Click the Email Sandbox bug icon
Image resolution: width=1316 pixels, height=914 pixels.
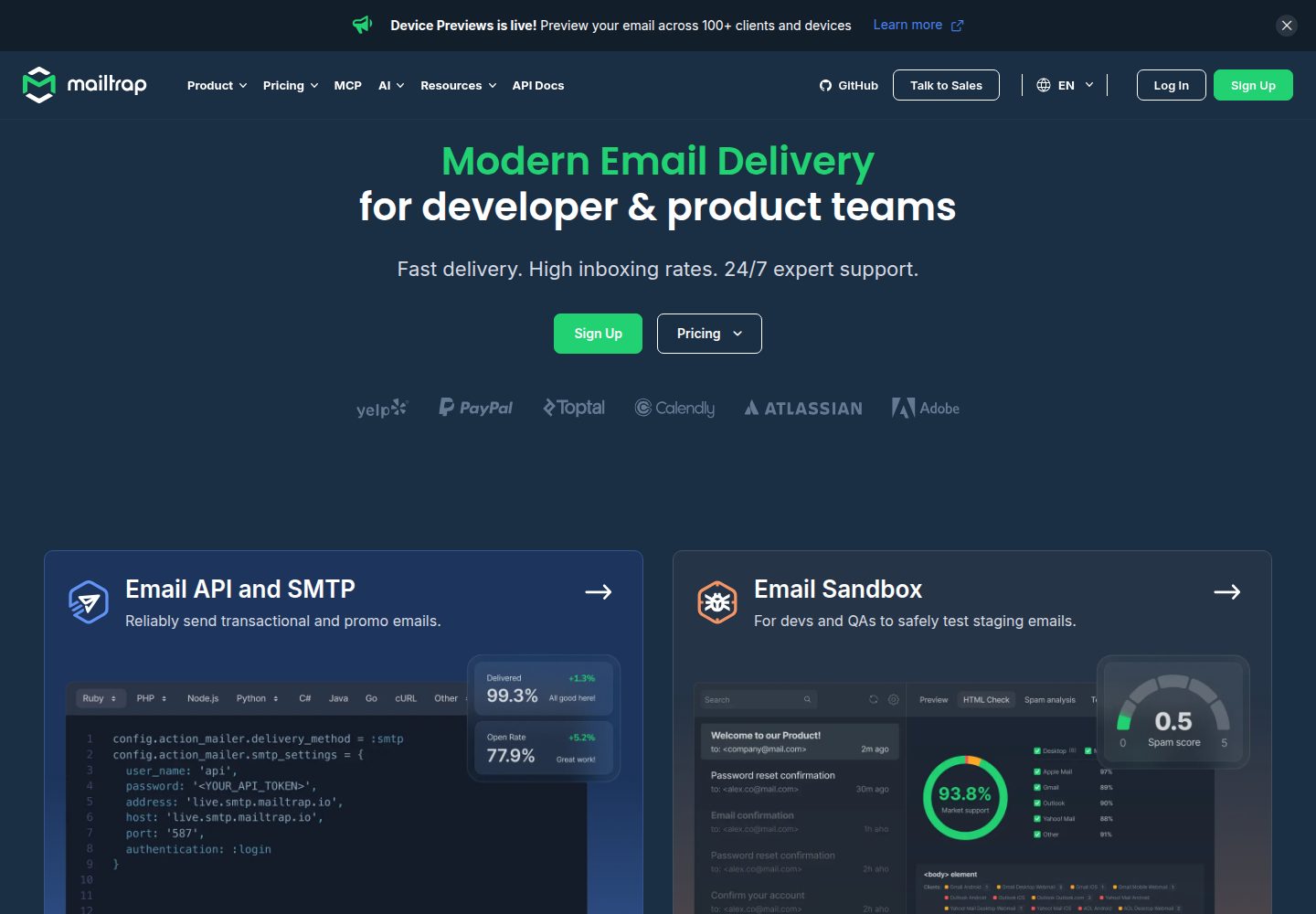click(717, 602)
